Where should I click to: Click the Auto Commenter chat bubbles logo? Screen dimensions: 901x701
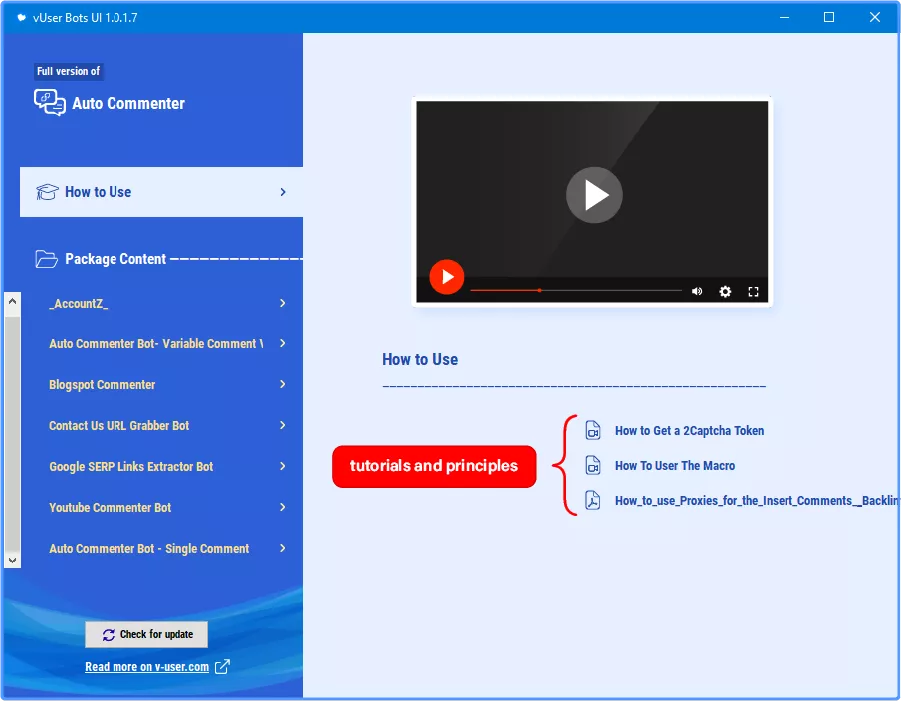tap(49, 103)
